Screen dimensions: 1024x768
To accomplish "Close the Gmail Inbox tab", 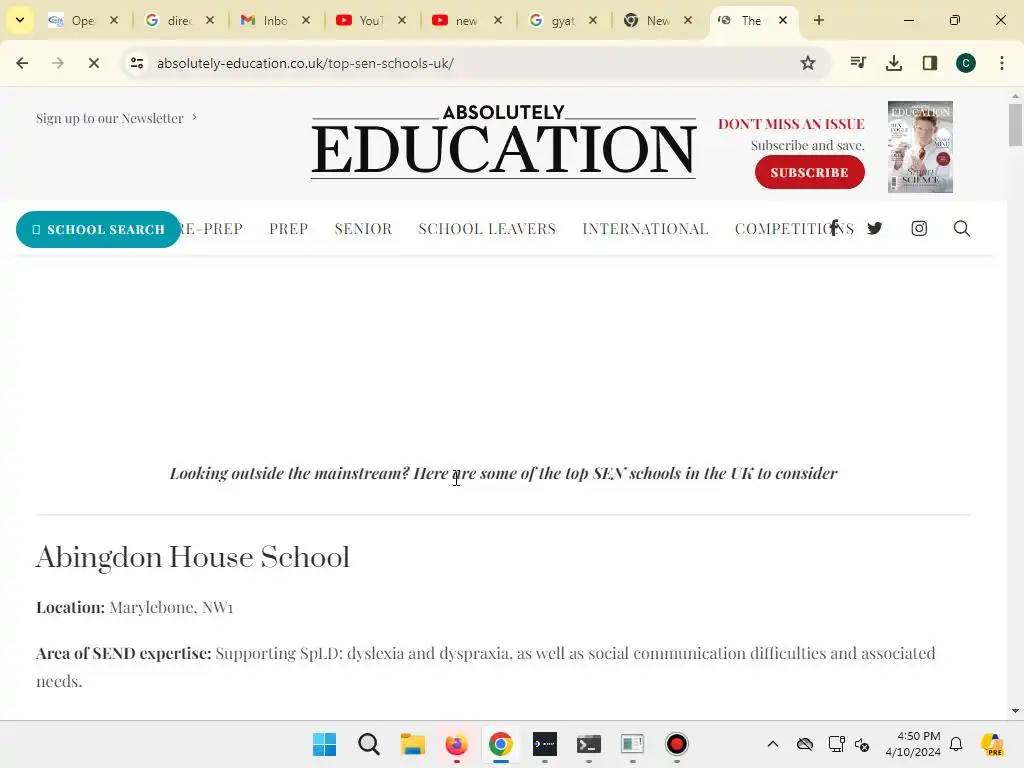I will pyautogui.click(x=306, y=20).
